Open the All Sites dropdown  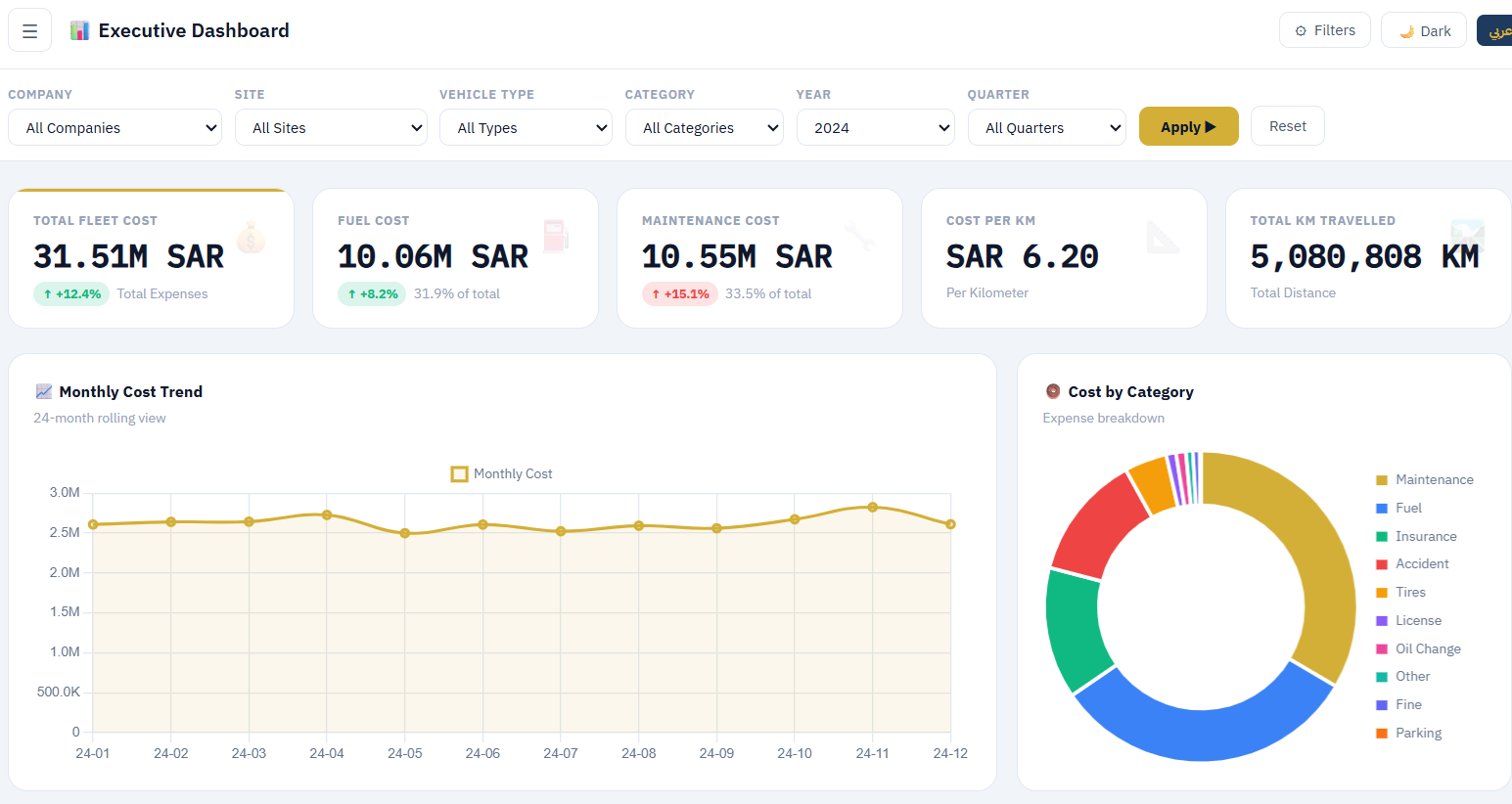pos(331,127)
